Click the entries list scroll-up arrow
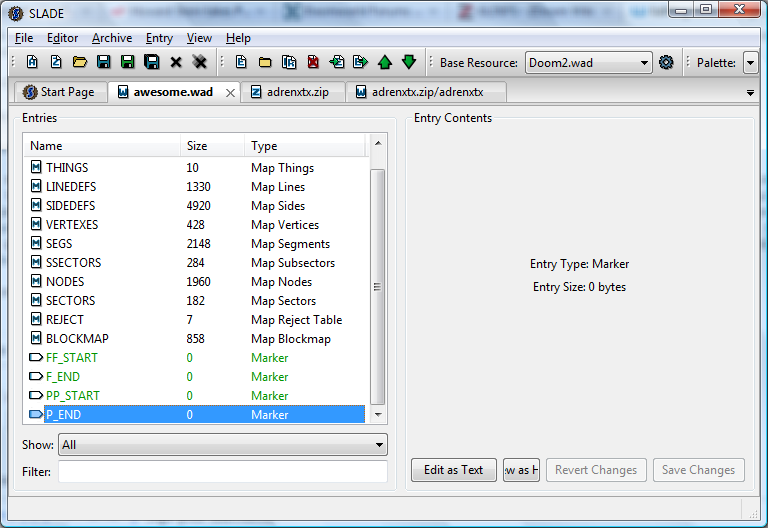 (x=378, y=143)
